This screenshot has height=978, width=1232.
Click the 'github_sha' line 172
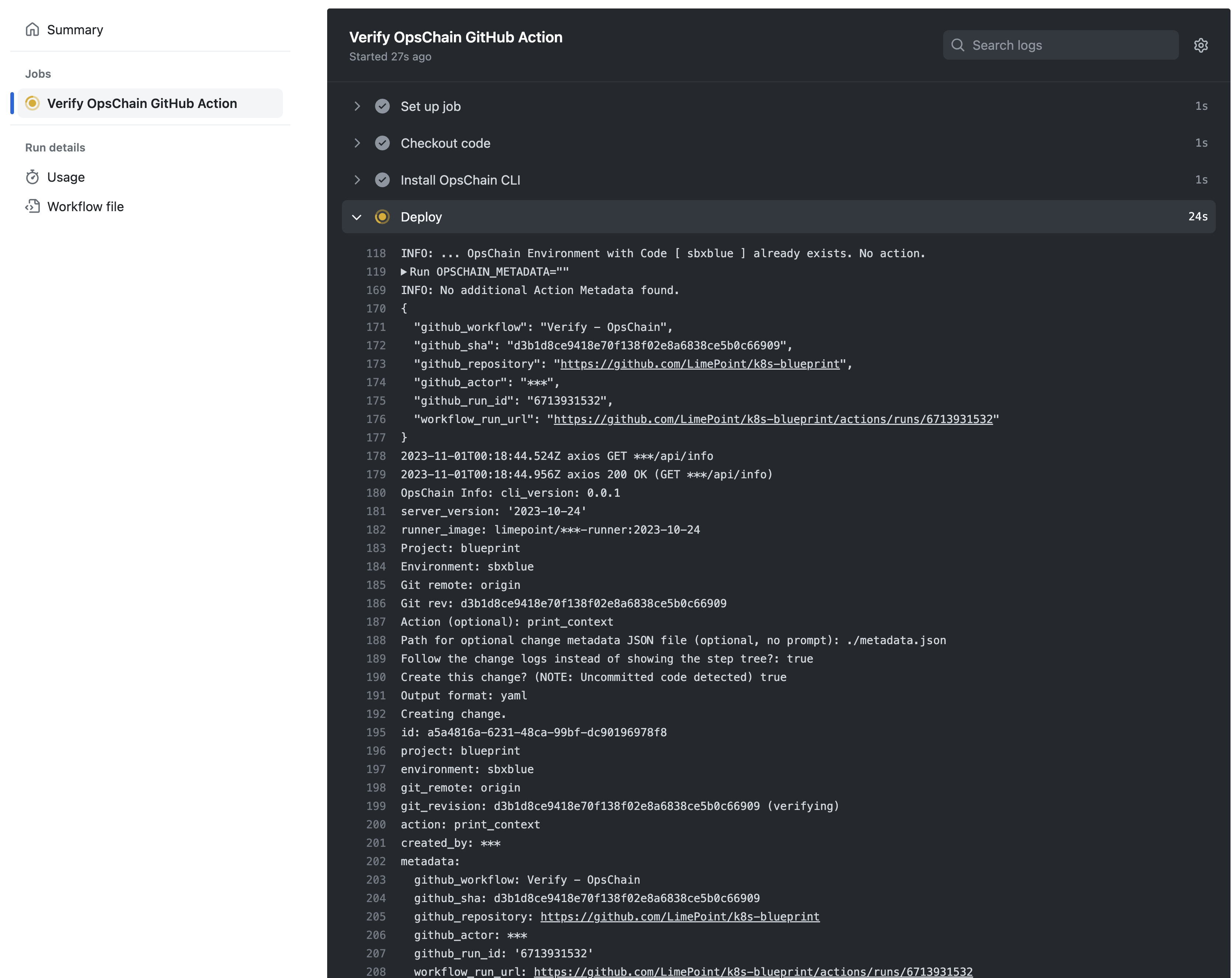click(x=603, y=346)
